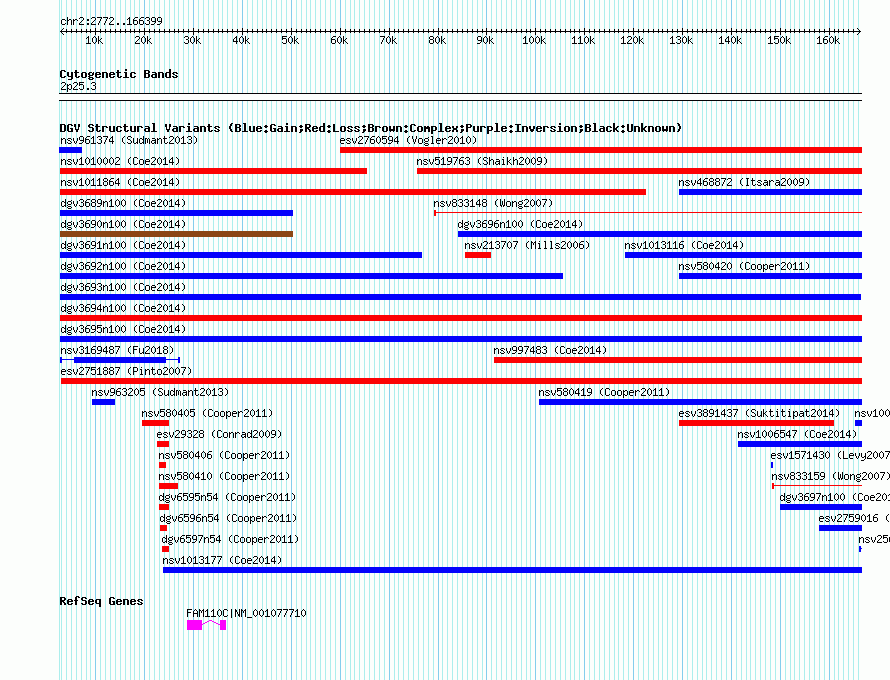Click the RefSeq Genes track title
This screenshot has width=890, height=680.
click(101, 601)
